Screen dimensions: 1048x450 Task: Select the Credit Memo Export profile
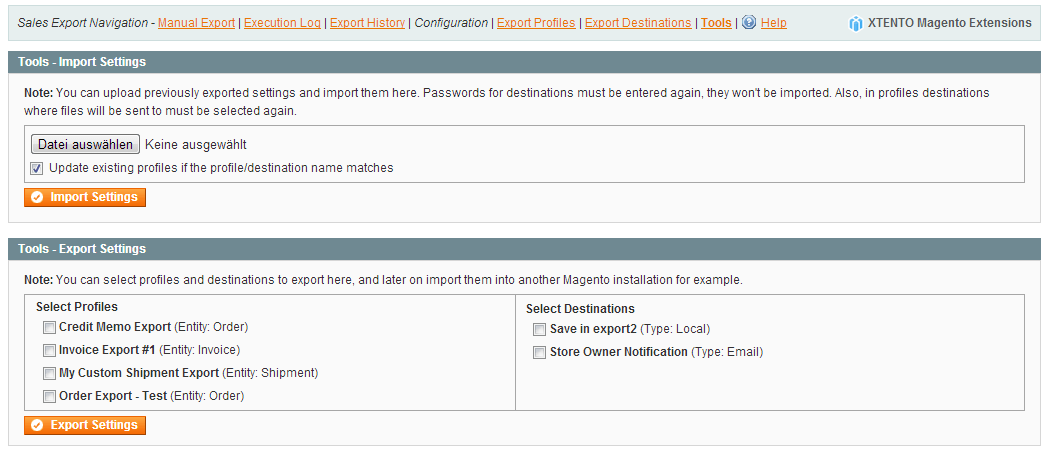(49, 327)
